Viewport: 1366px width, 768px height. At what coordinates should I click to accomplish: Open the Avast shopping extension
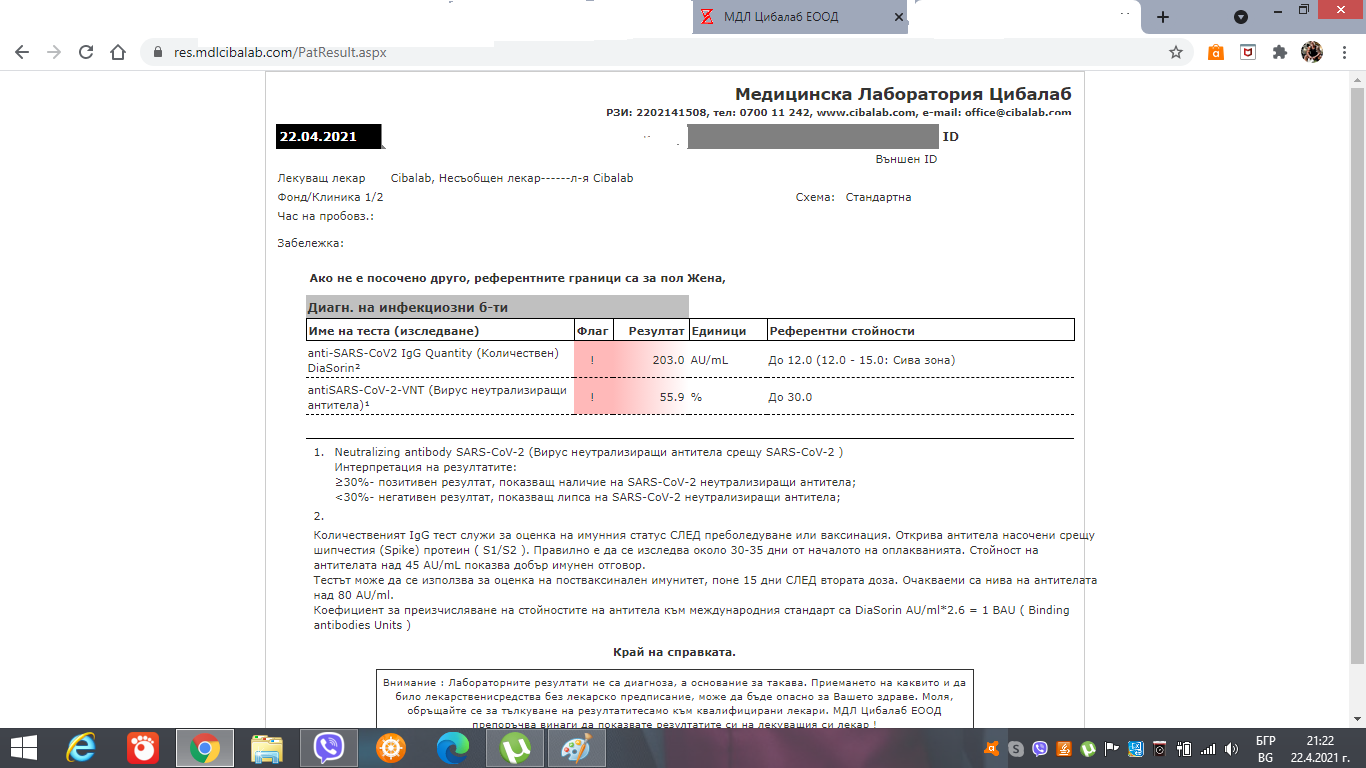[x=1216, y=53]
